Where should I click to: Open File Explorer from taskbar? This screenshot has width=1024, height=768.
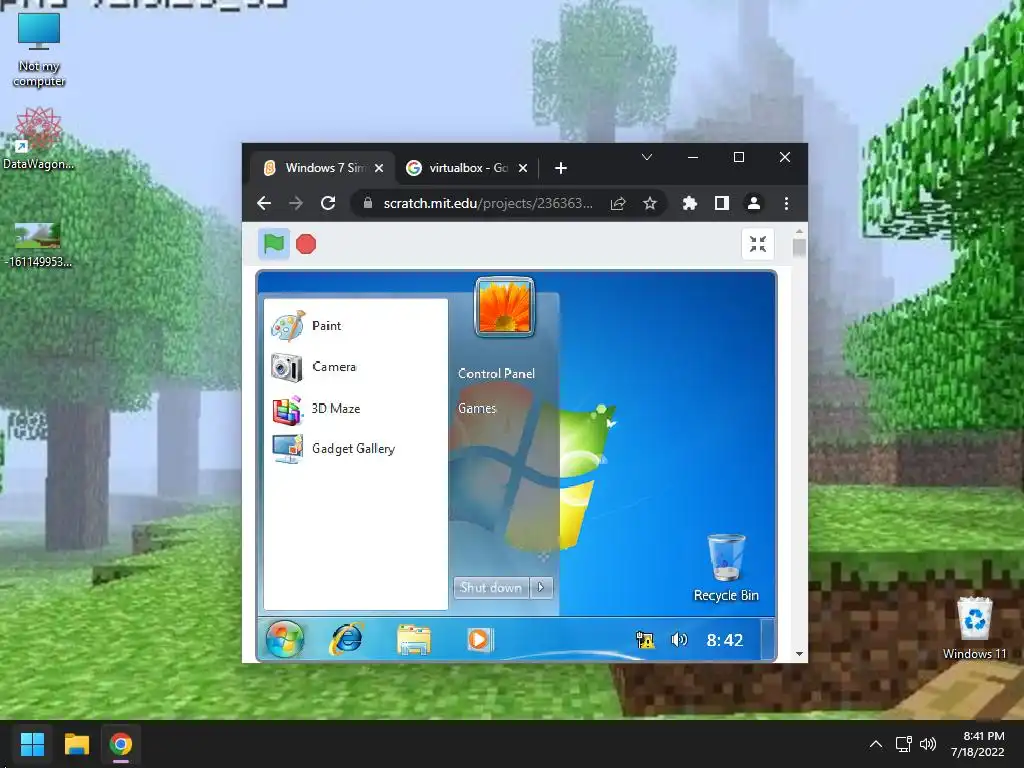[x=76, y=744]
